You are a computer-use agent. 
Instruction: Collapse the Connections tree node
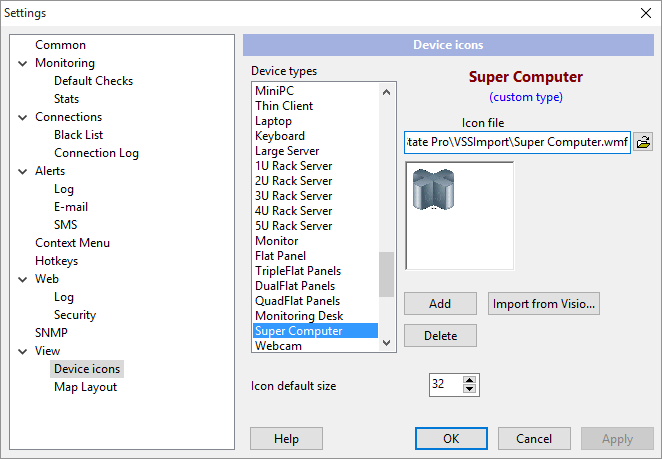coord(22,117)
